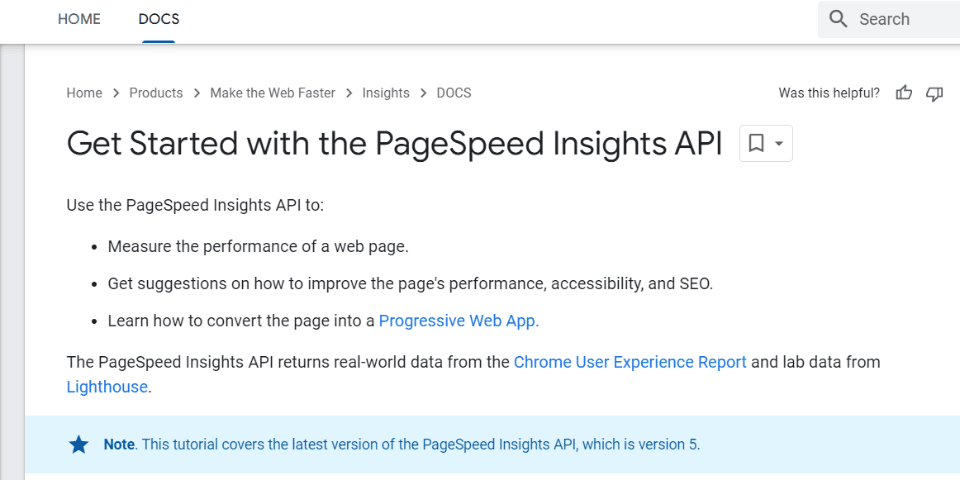The height and width of the screenshot is (480, 960).
Task: Click the Note text about version 5
Action: coord(402,444)
